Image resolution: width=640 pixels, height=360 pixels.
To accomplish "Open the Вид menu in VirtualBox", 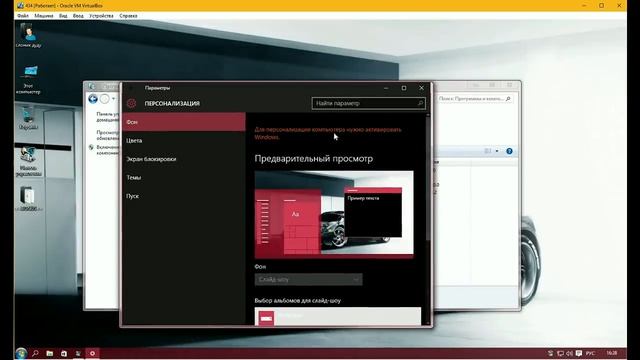I will 63,16.
